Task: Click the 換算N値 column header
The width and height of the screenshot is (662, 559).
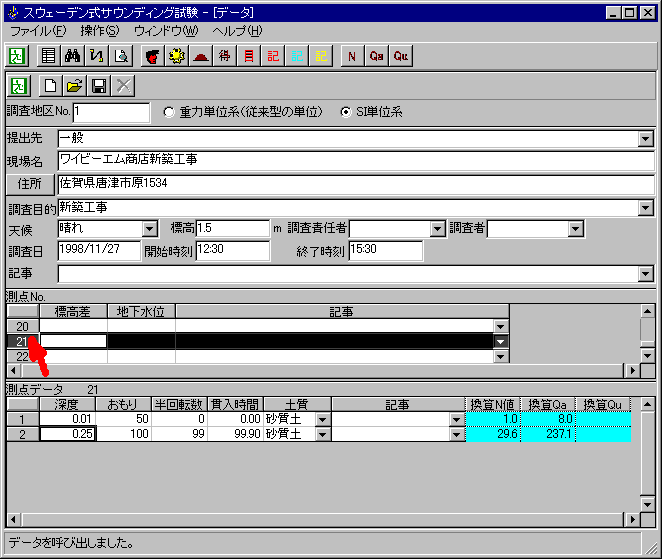Action: click(493, 404)
